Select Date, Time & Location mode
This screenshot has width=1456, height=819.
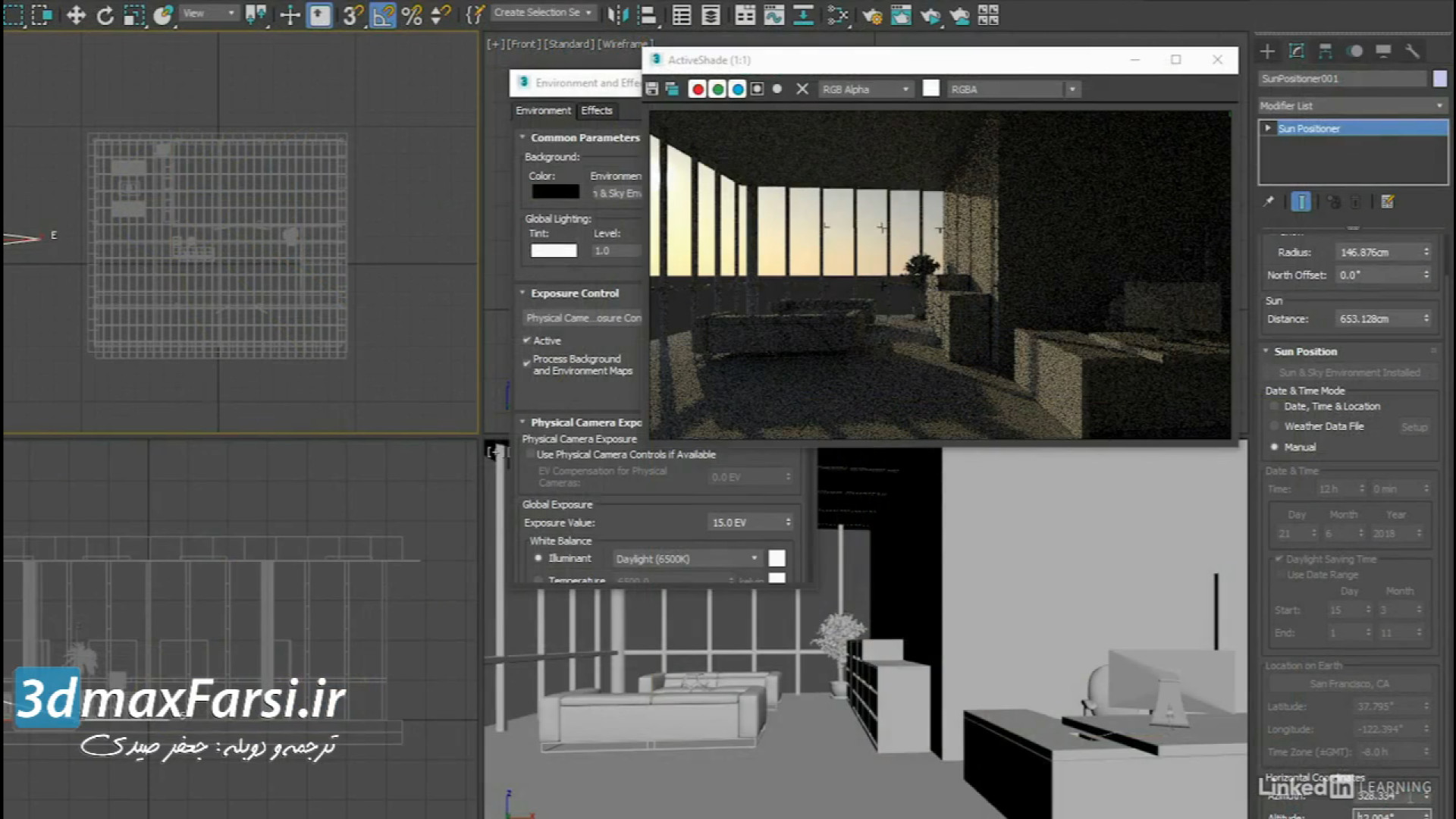pos(1274,406)
